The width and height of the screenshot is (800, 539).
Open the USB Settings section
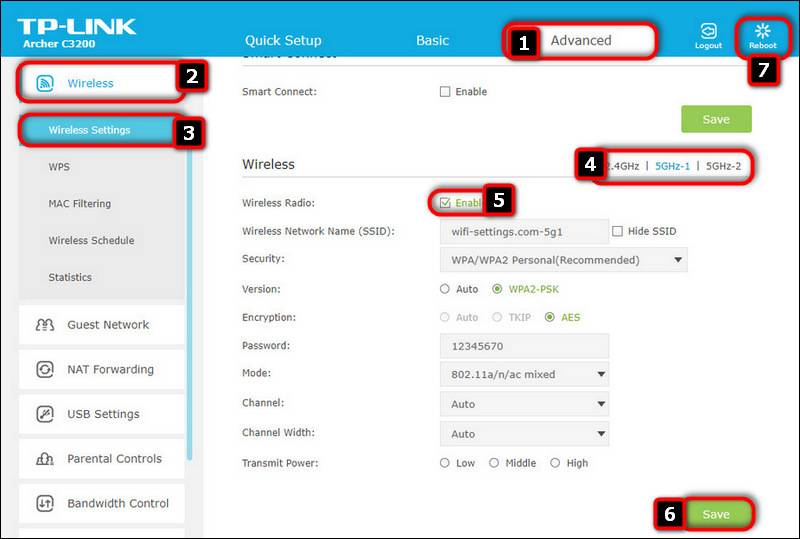coord(102,413)
